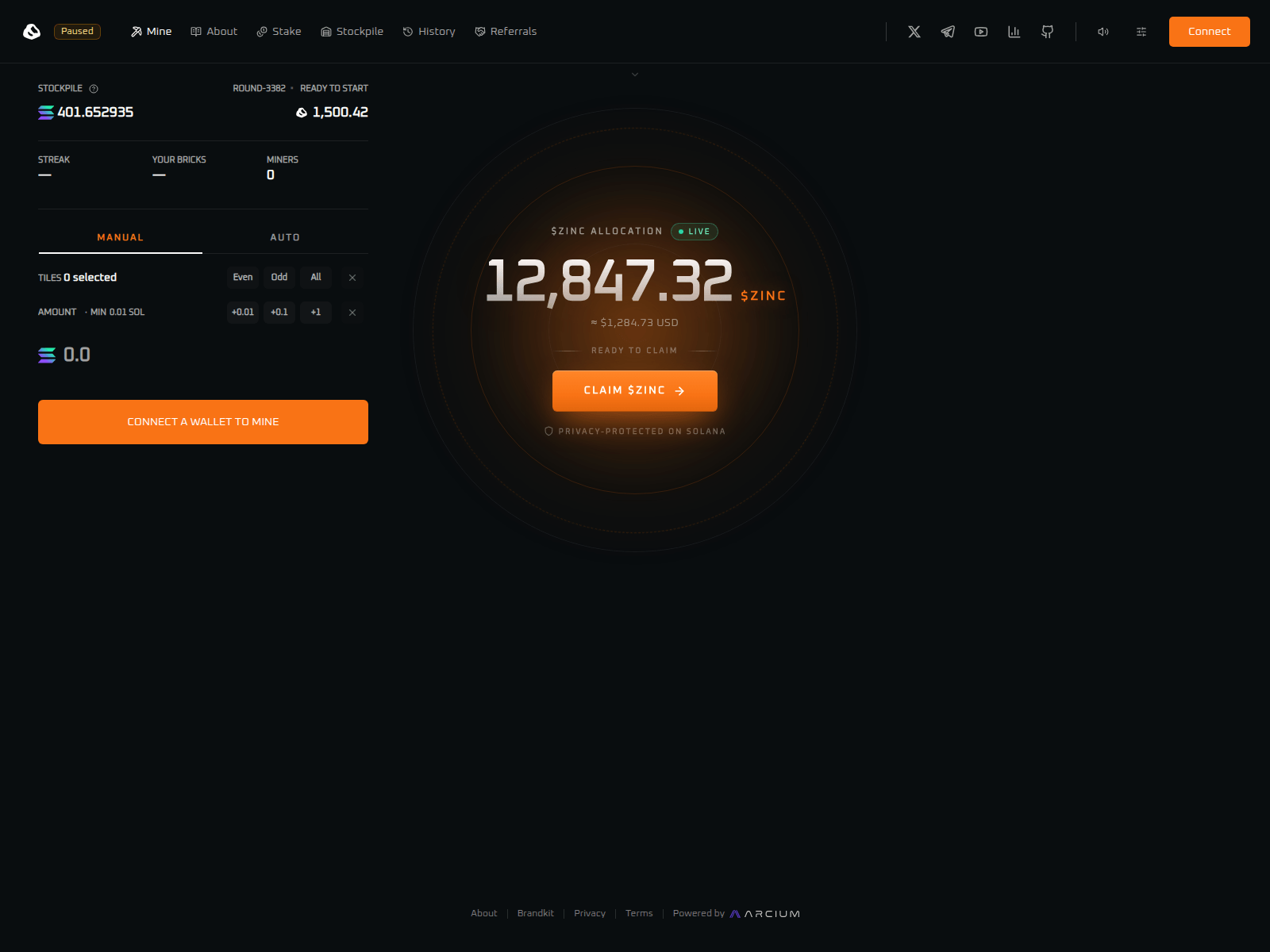Open the Stake nav item

279,32
